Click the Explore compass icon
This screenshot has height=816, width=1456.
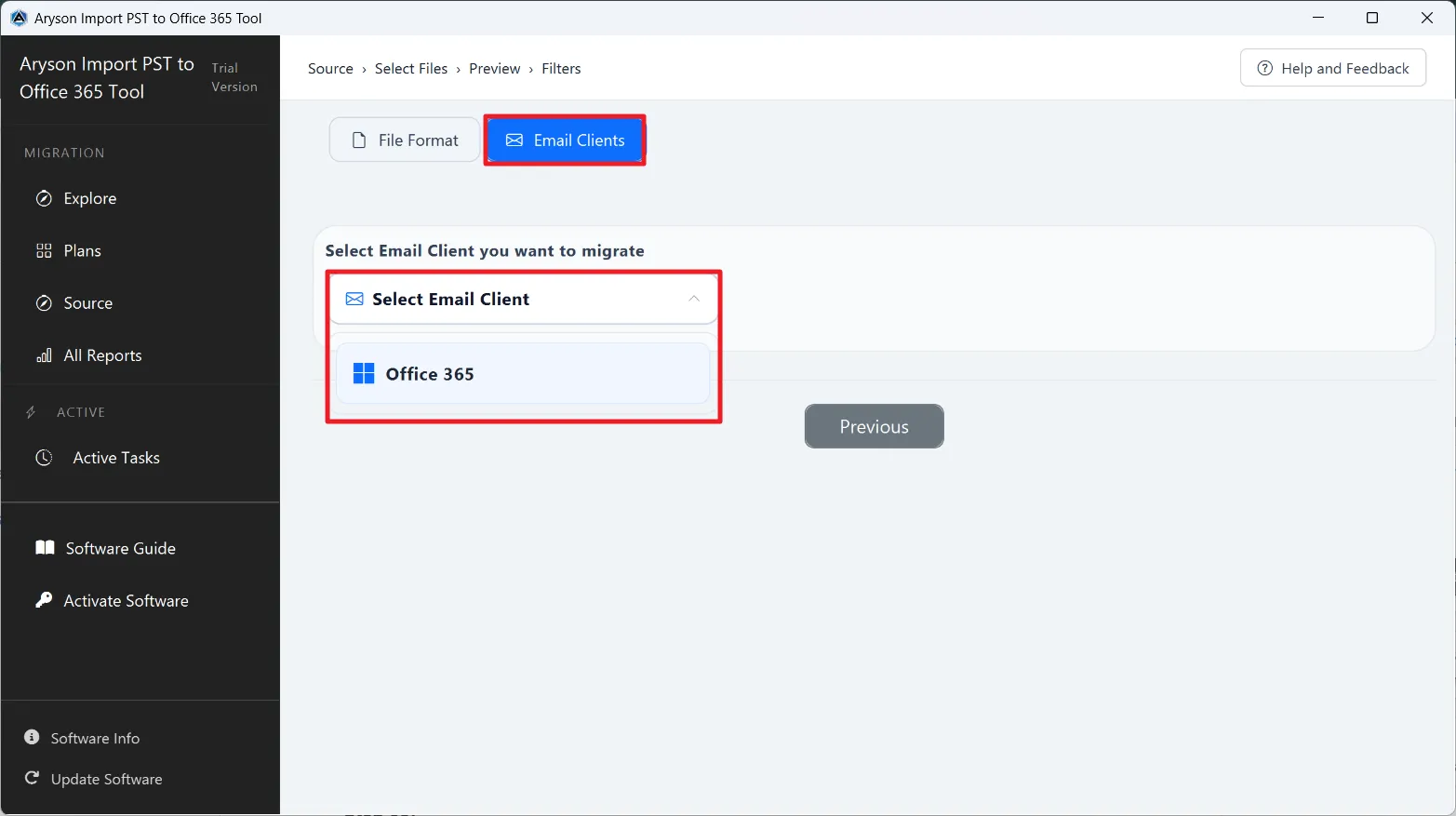tap(44, 198)
